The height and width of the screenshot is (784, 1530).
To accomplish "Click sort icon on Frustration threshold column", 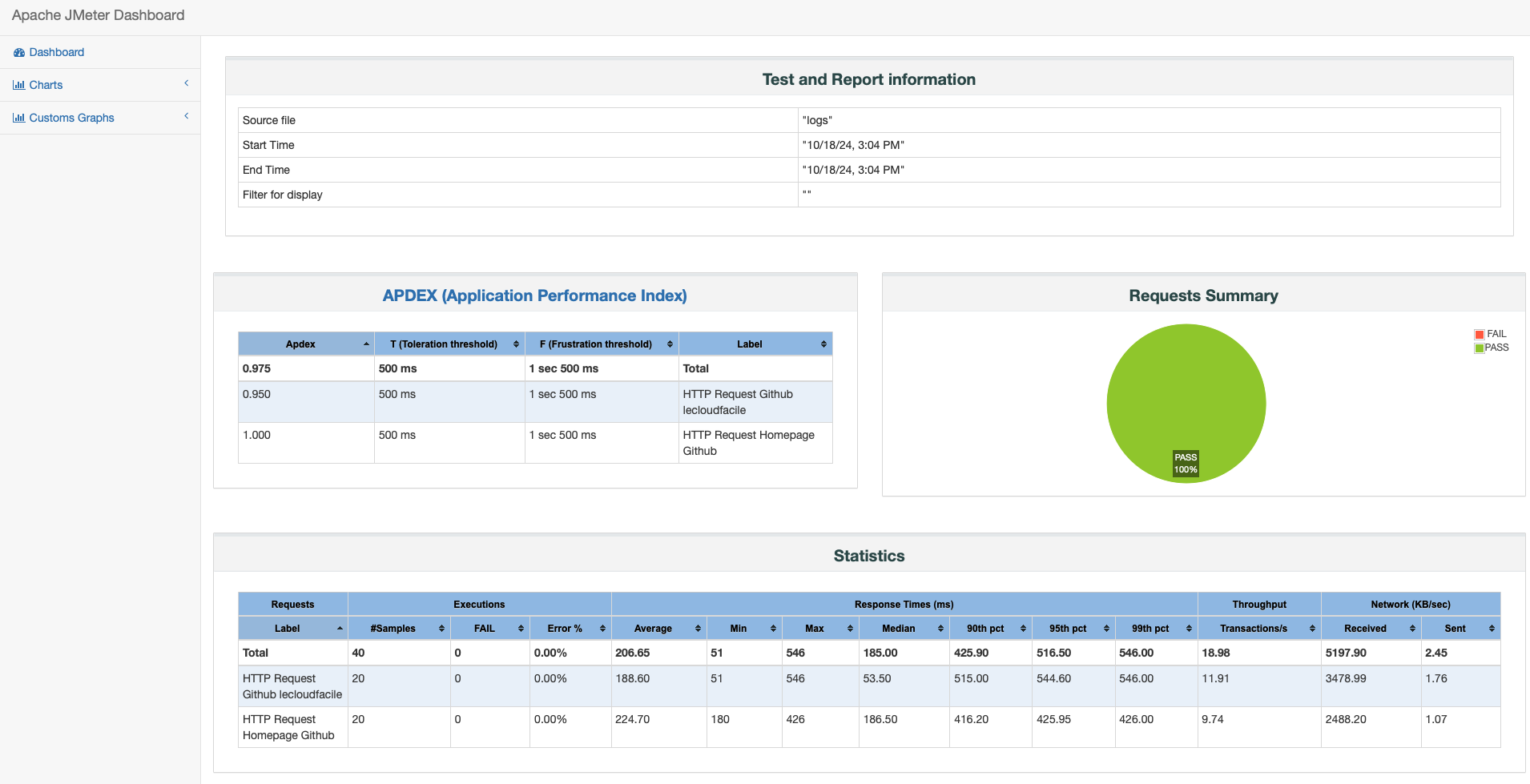I will click(670, 344).
